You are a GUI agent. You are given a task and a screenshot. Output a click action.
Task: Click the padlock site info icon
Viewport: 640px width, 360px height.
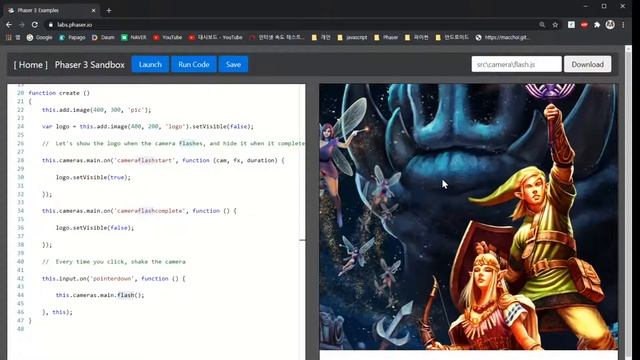[x=51, y=25]
